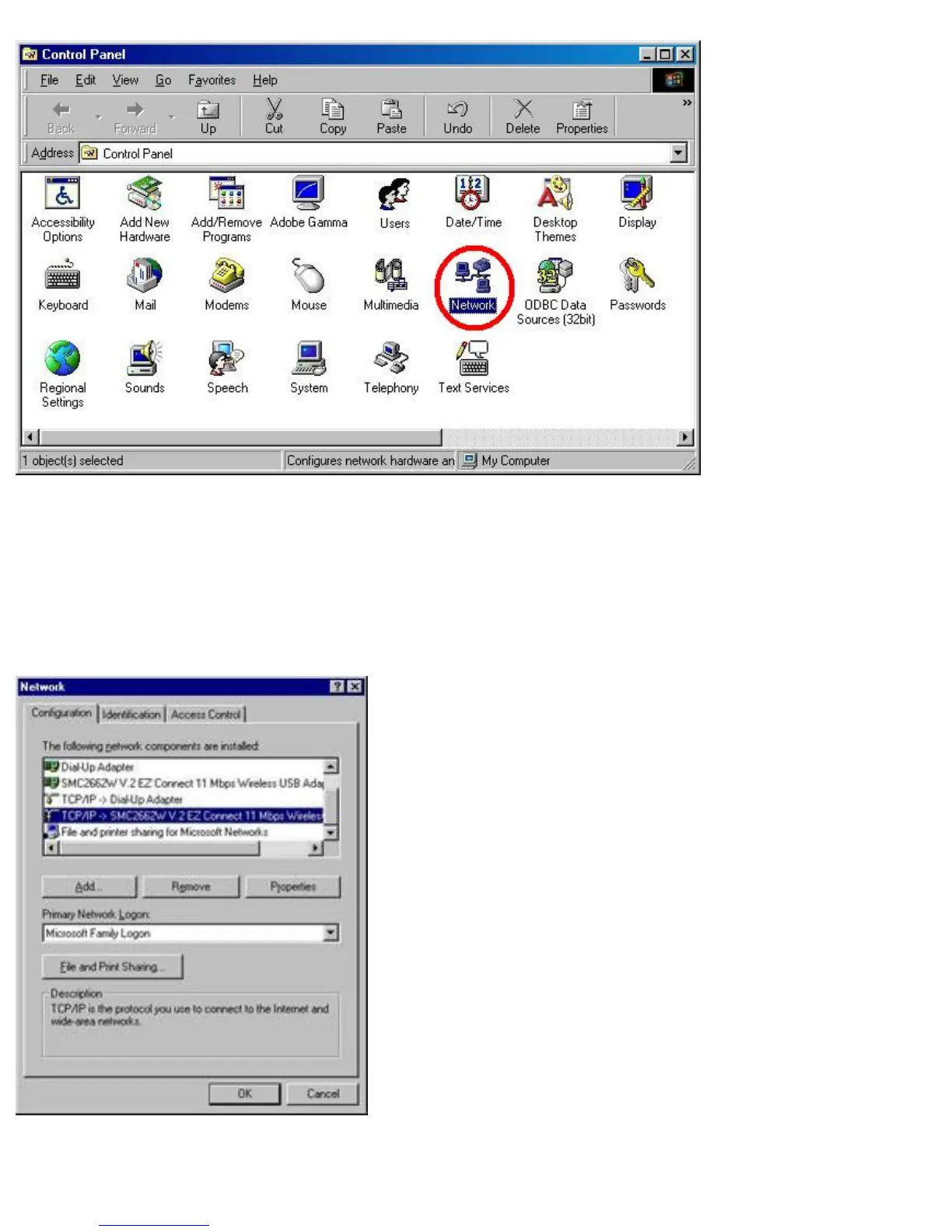Click the components list scroll up arrow
The height and width of the screenshot is (1232, 952).
click(x=331, y=767)
